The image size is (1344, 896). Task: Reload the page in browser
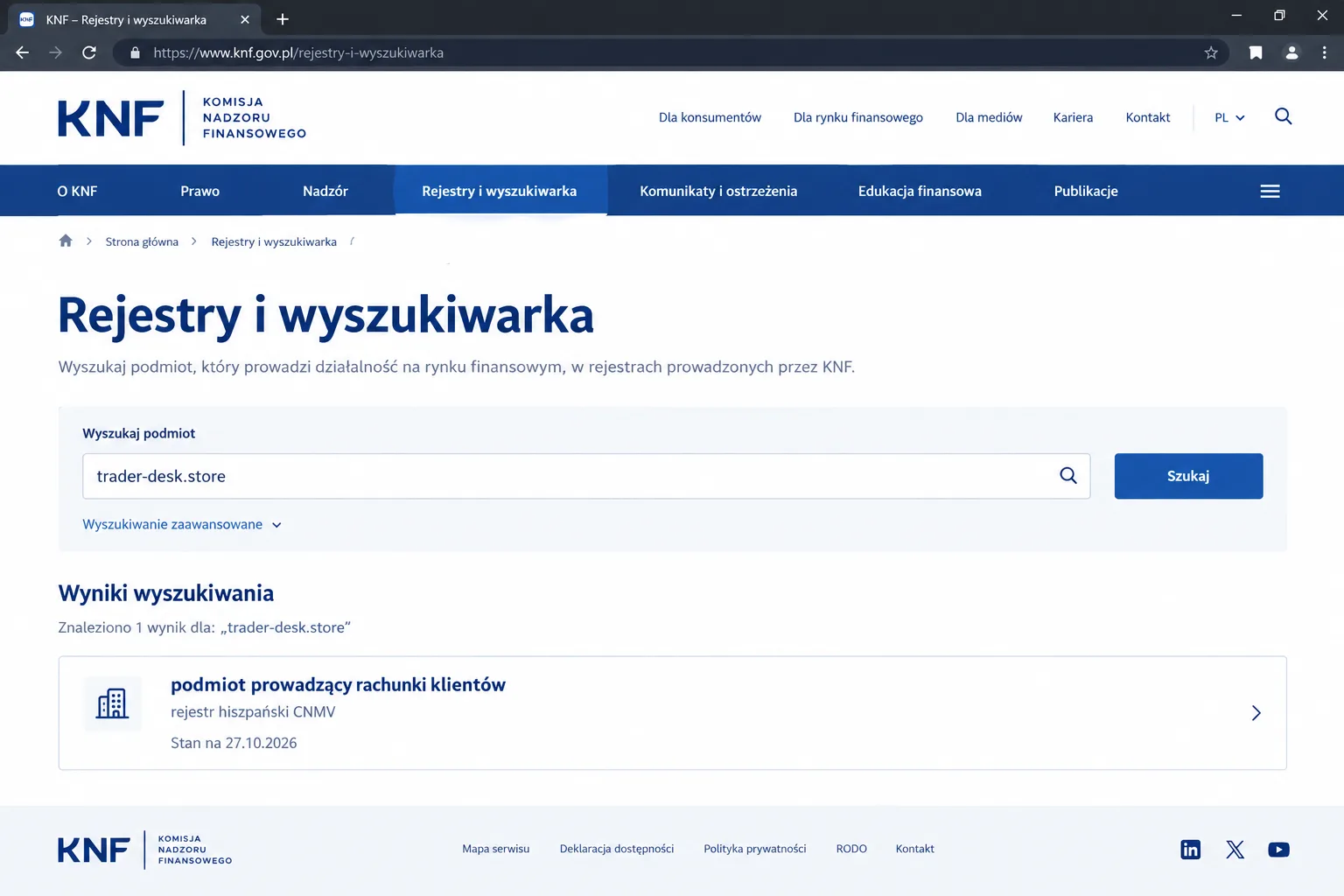pos(89,52)
